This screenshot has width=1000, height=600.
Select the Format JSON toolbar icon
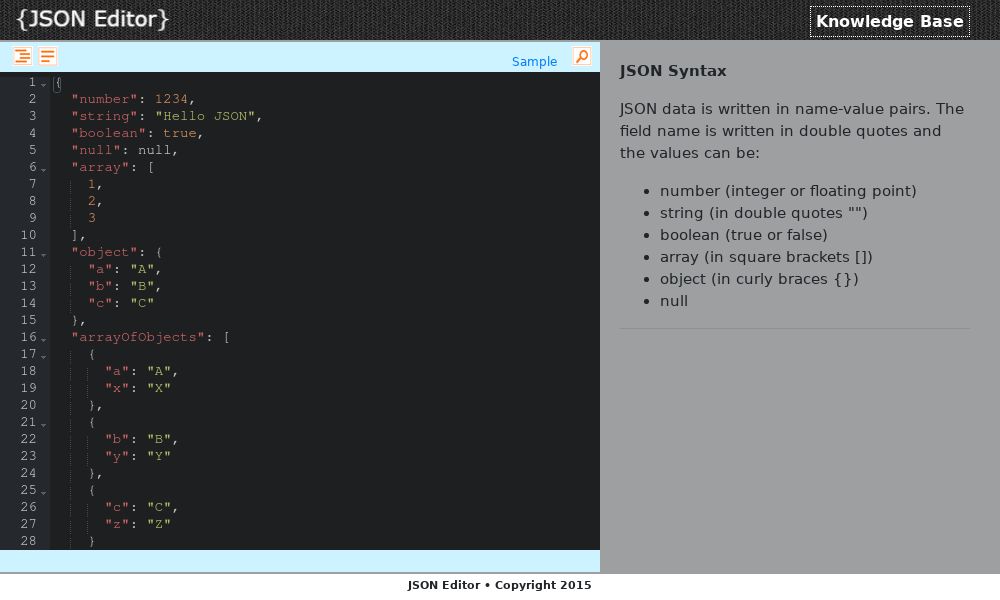pos(23,56)
